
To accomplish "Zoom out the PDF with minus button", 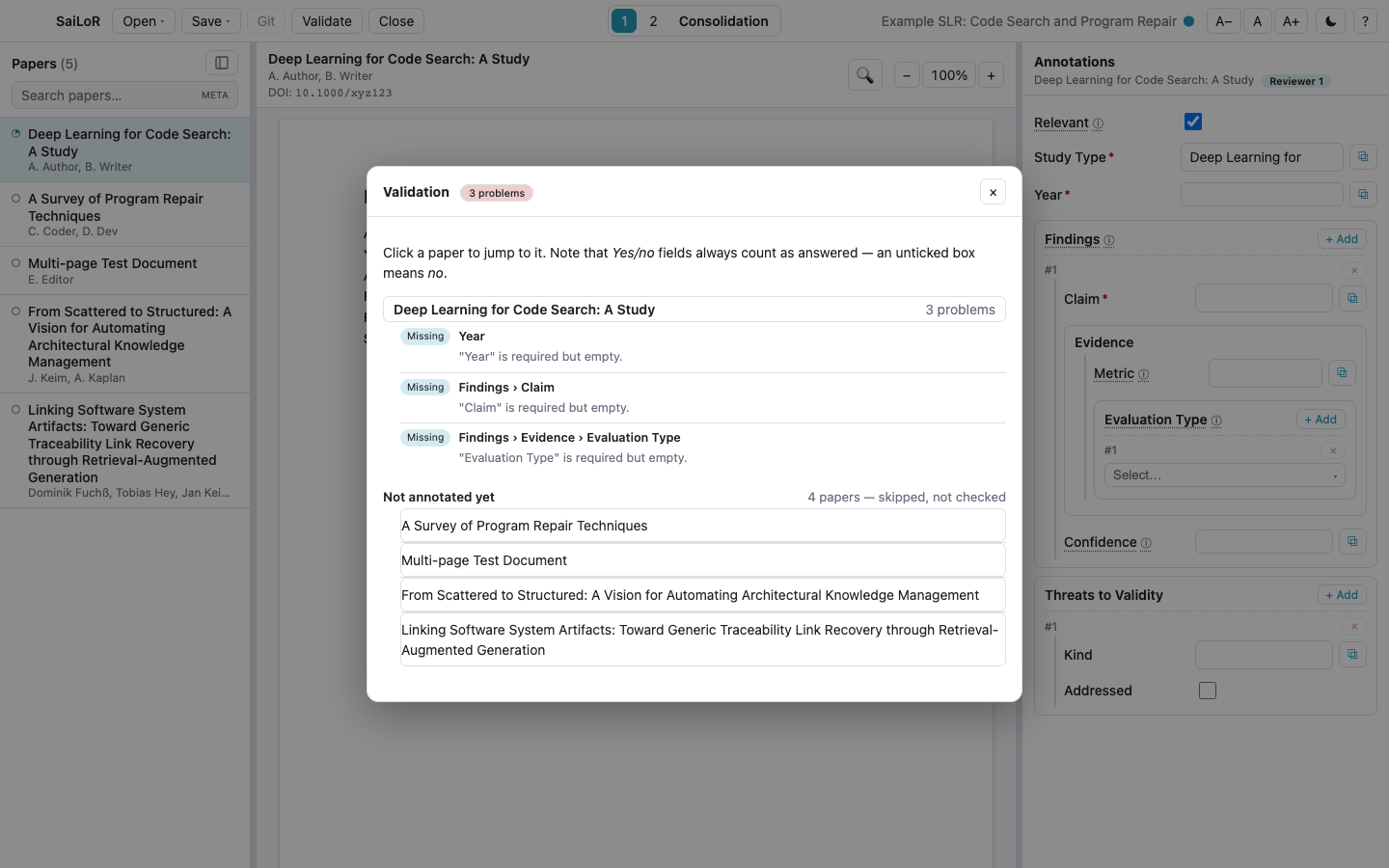I will pyautogui.click(x=907, y=75).
